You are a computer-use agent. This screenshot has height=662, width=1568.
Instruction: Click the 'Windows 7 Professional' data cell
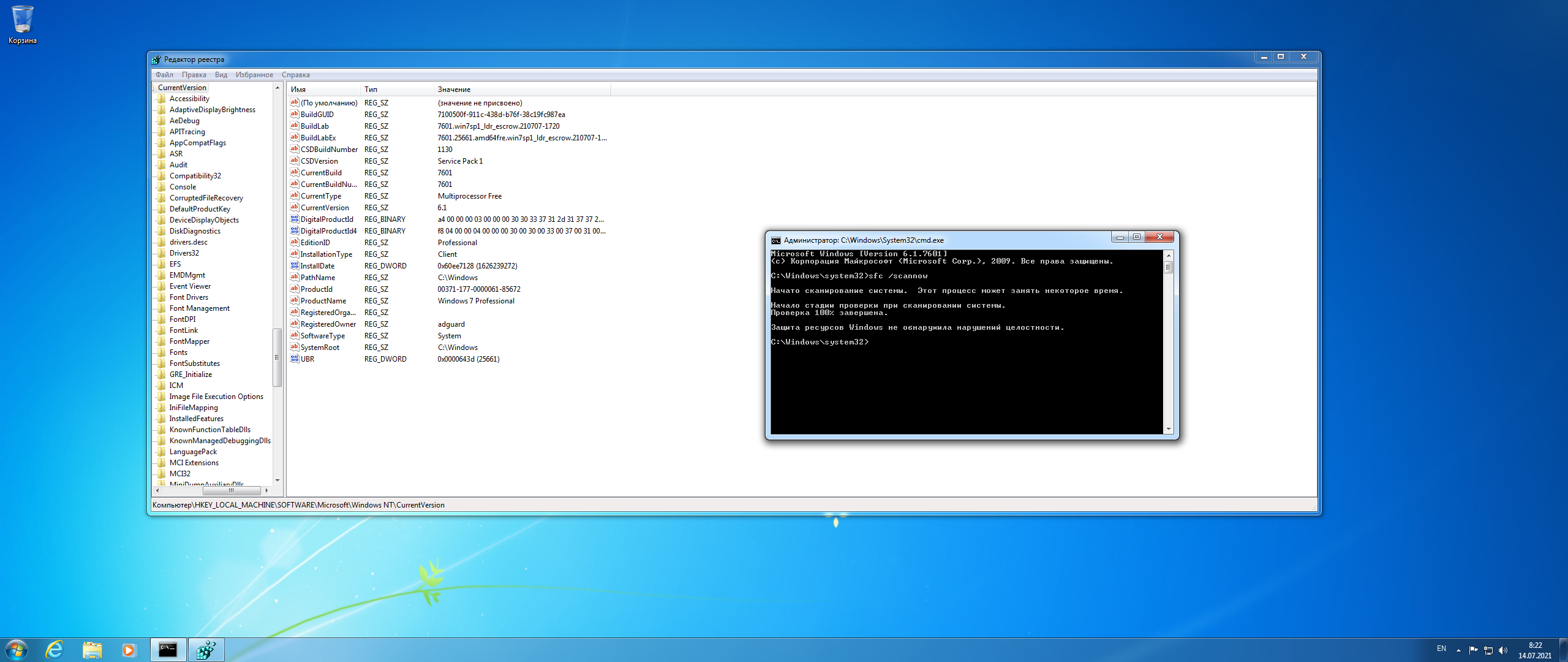476,301
